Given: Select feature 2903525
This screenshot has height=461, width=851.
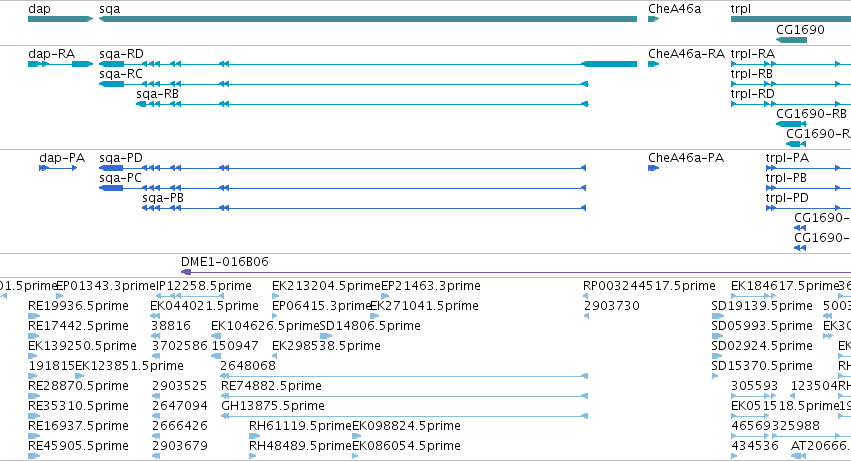Looking at the screenshot, I should [x=179, y=386].
